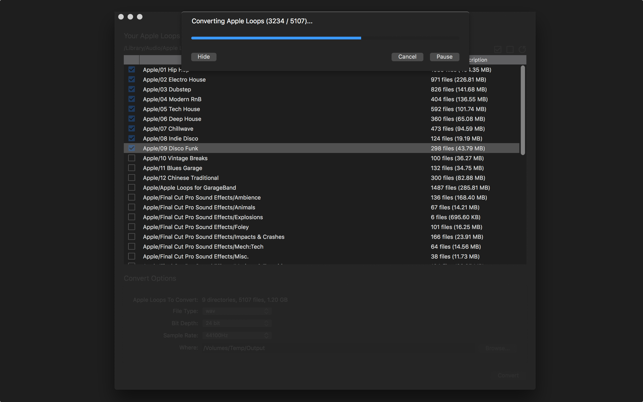Uncheck the Apple/02 Electro House checkbox
Screen dimensions: 643x402
[x=132, y=80]
